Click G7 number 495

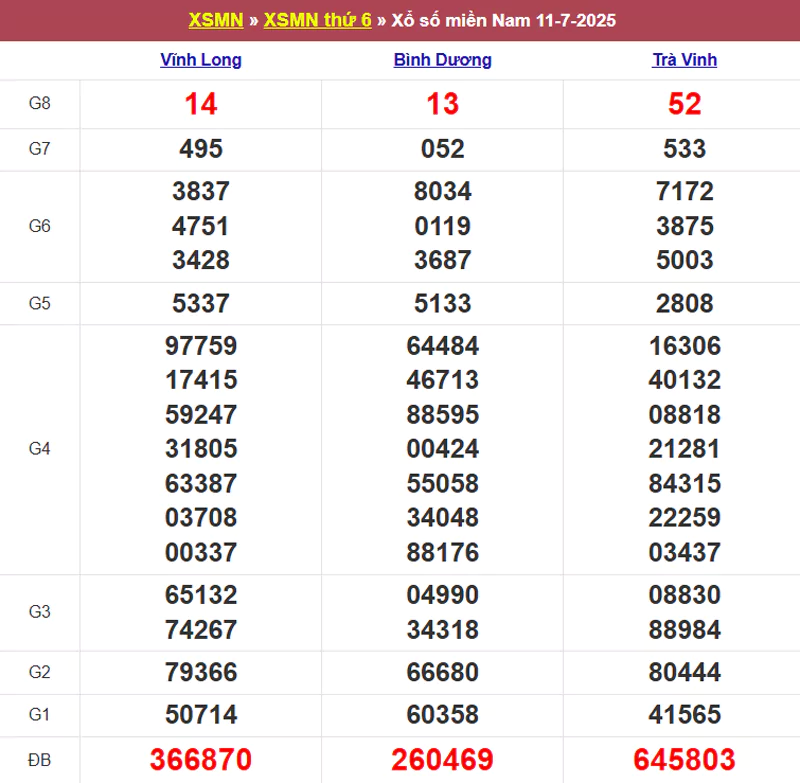(201, 149)
